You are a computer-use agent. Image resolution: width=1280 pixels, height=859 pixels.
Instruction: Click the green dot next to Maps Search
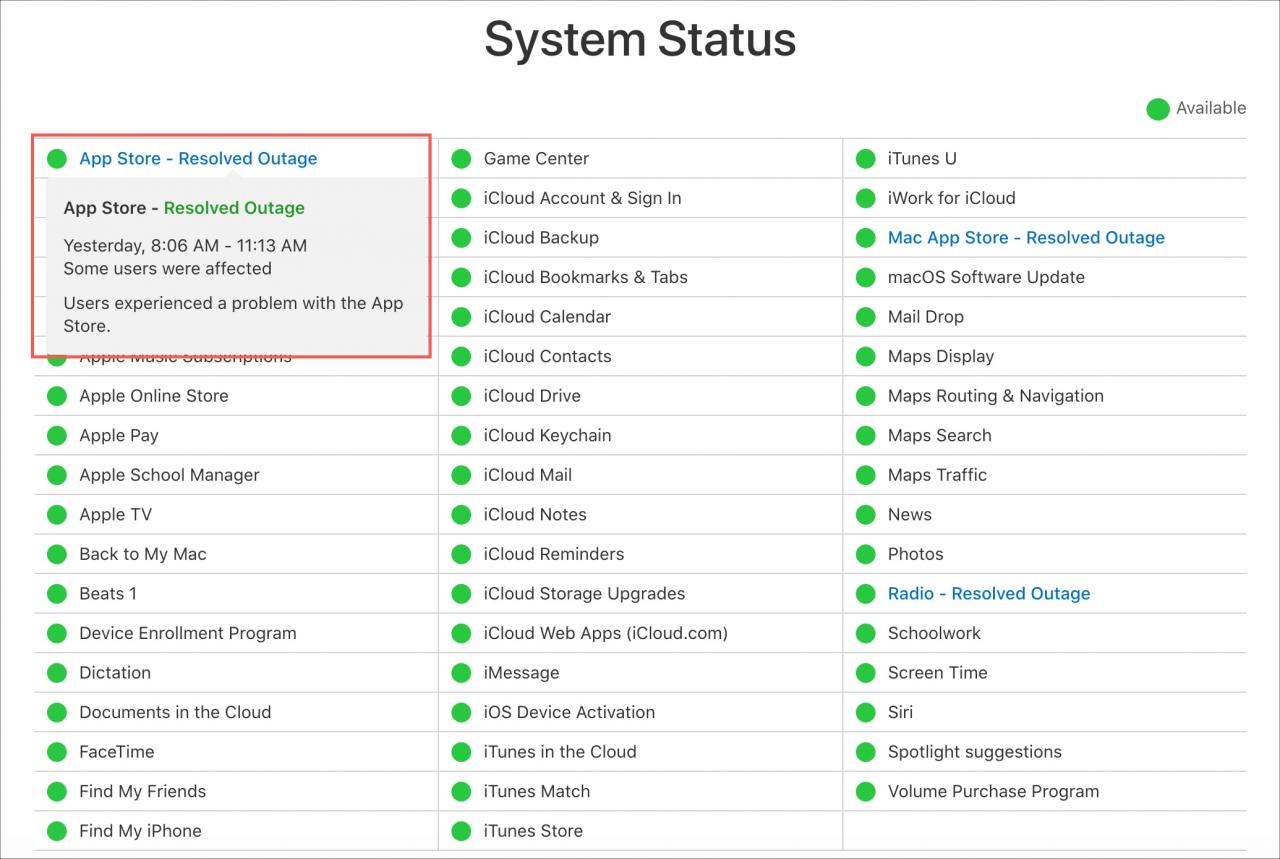[865, 436]
